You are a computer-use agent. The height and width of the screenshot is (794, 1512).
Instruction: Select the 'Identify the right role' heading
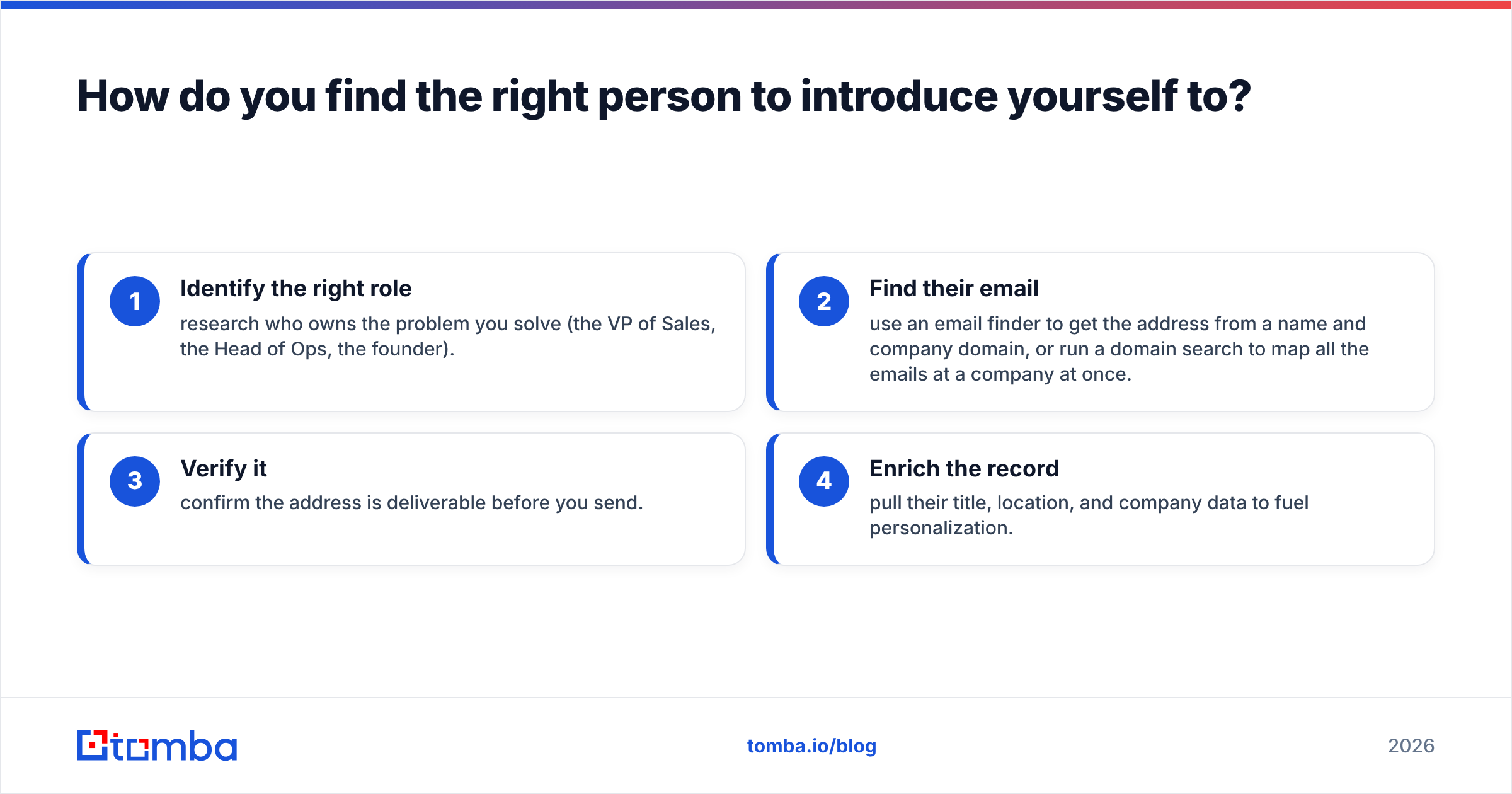295,289
